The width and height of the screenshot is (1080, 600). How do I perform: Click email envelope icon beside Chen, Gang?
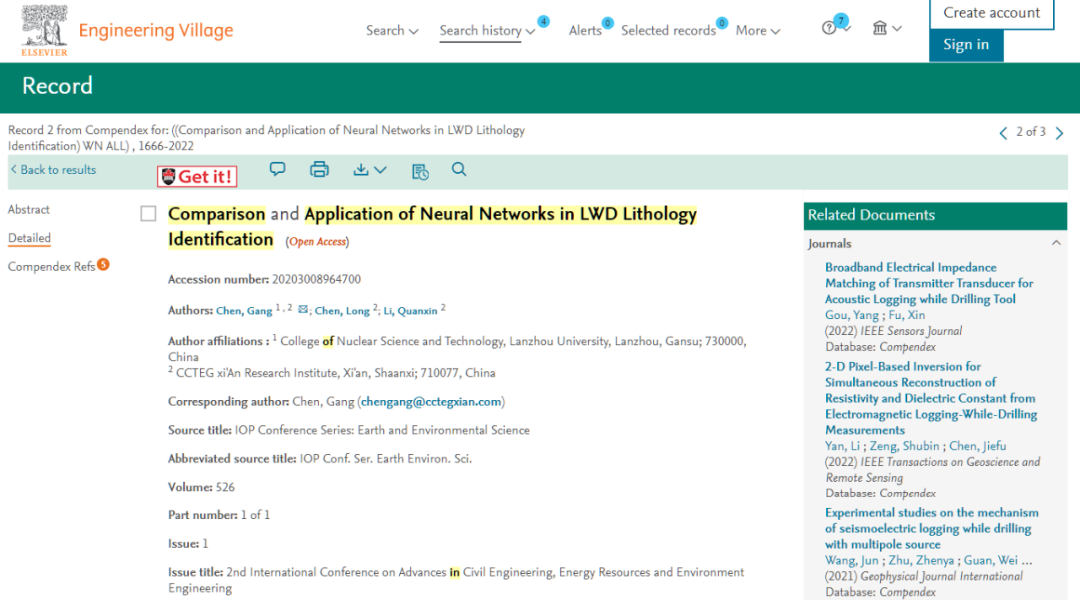302,309
